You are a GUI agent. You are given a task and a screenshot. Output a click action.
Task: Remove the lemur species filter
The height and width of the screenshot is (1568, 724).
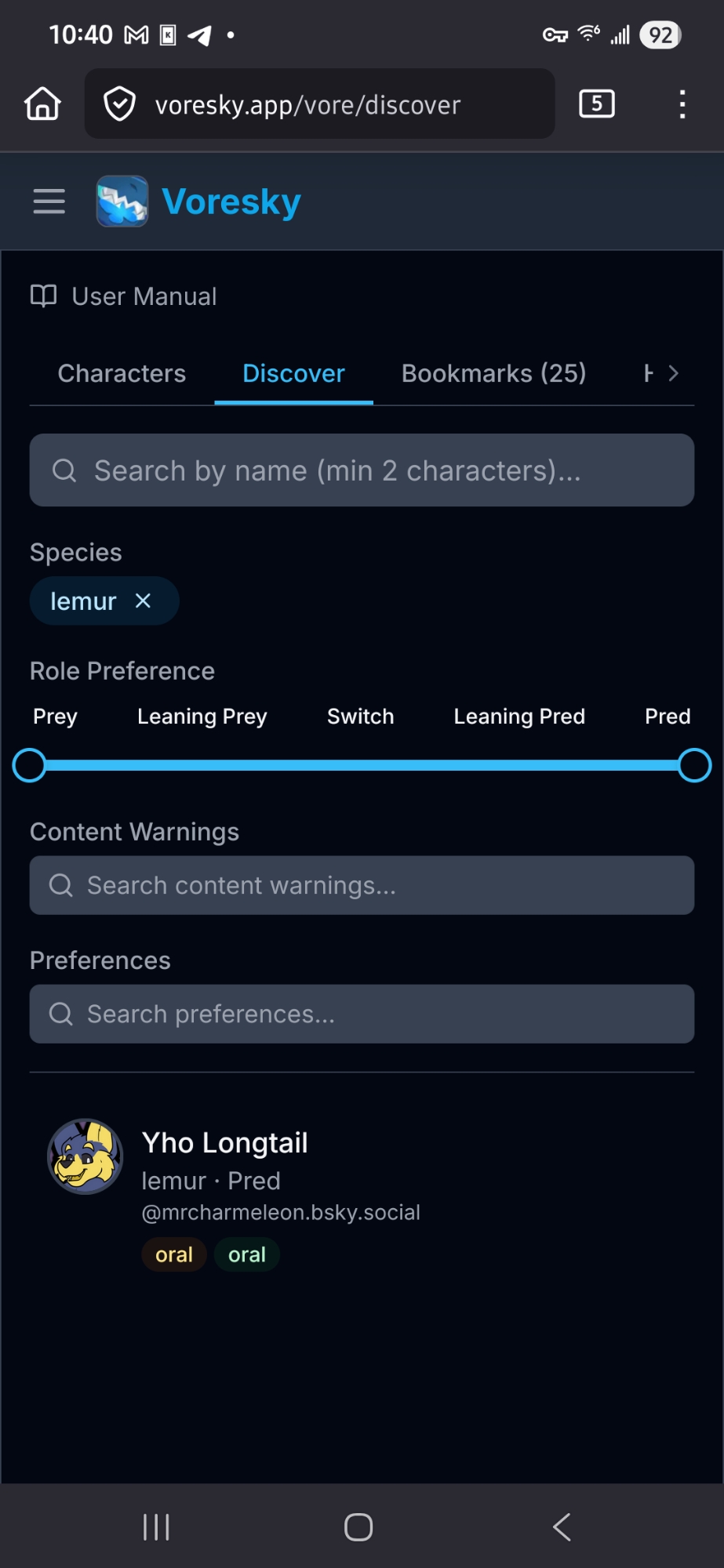143,601
